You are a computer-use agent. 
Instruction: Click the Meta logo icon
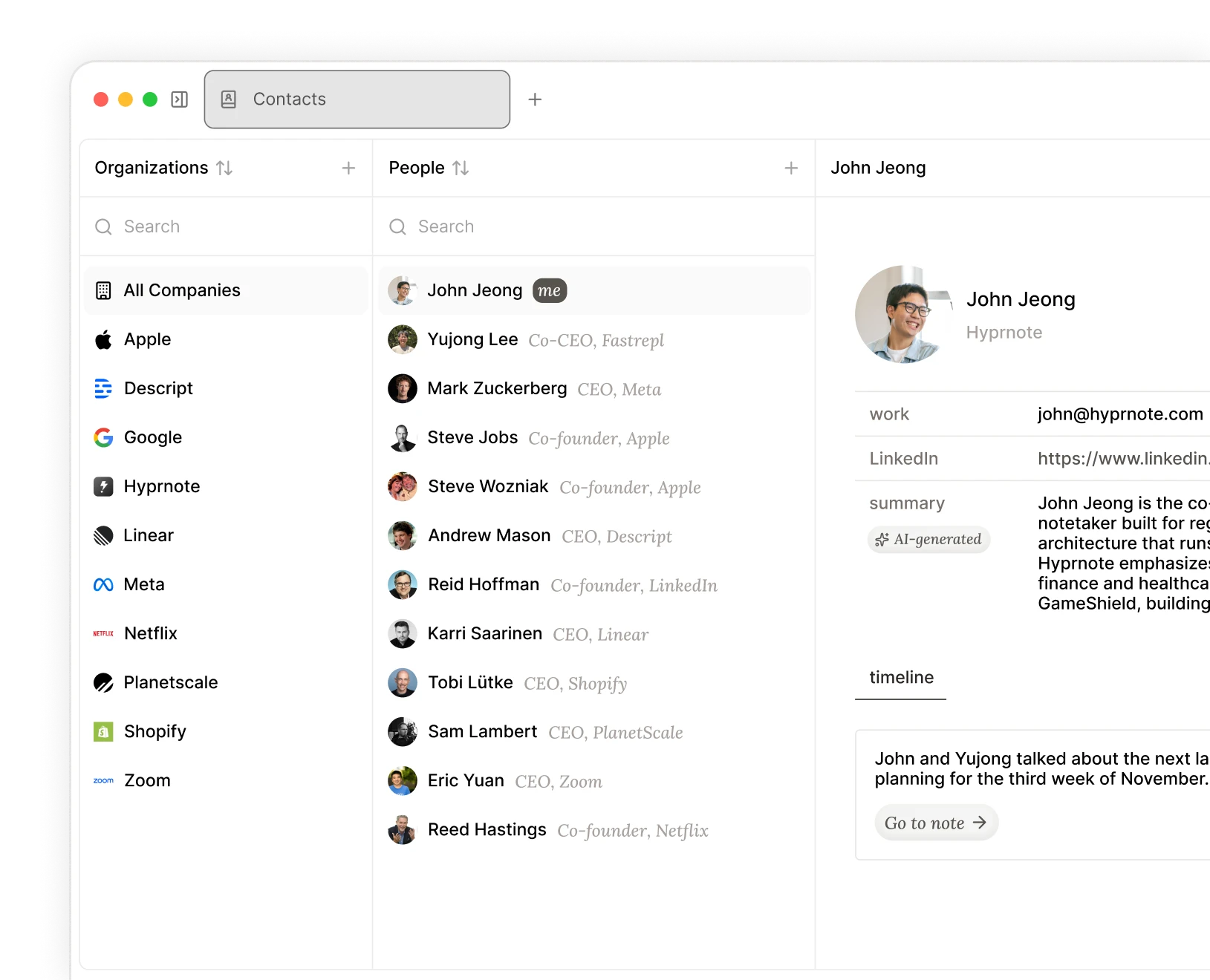coord(103,584)
